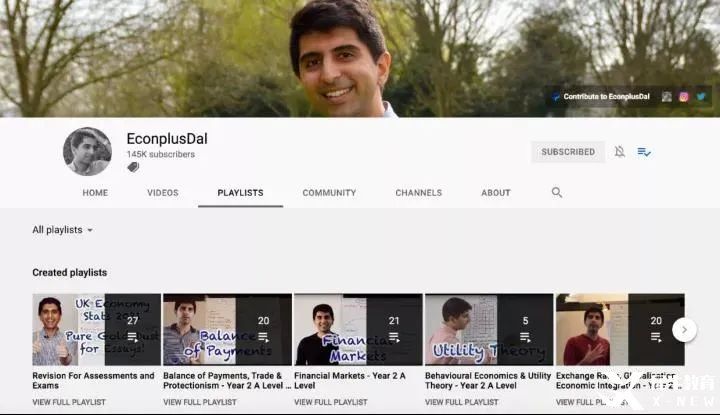
Task: Click the playlist icon on Balance of Payments overlay
Action: 263,337
